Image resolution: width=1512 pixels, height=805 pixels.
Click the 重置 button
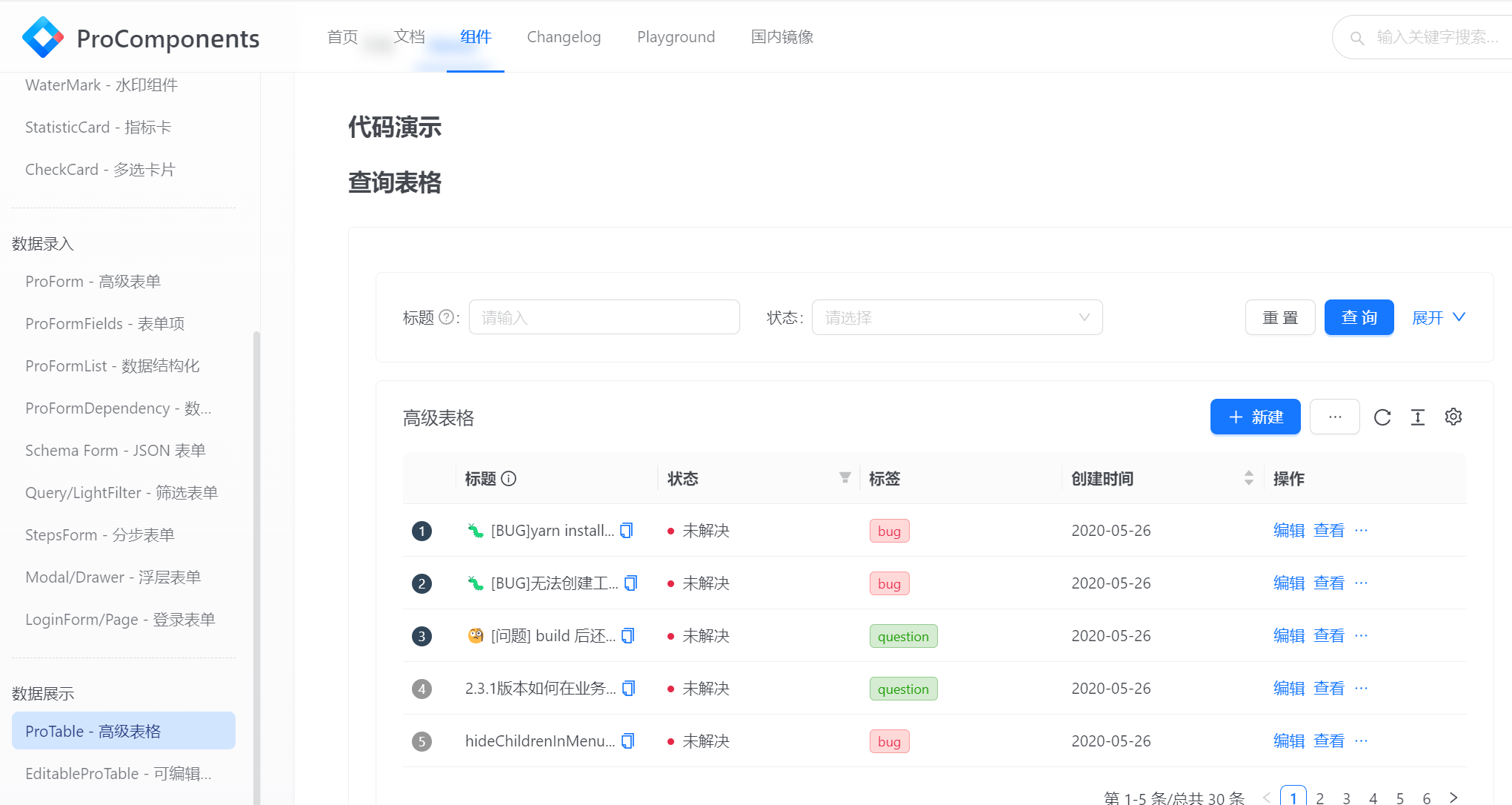tap(1280, 317)
